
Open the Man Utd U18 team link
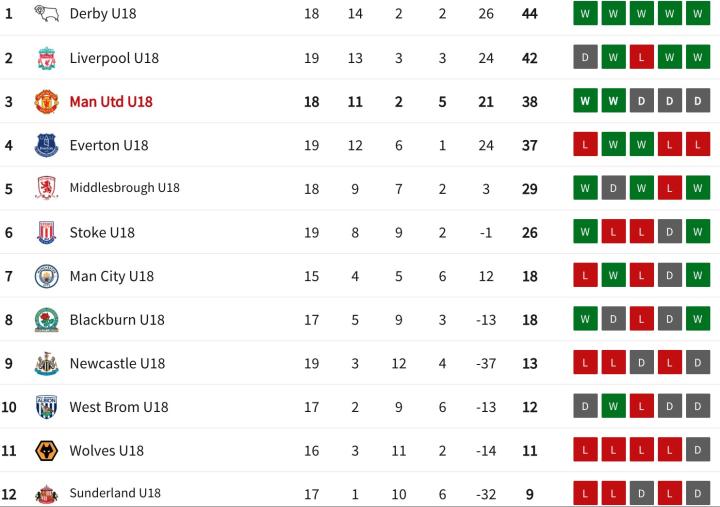pos(110,102)
